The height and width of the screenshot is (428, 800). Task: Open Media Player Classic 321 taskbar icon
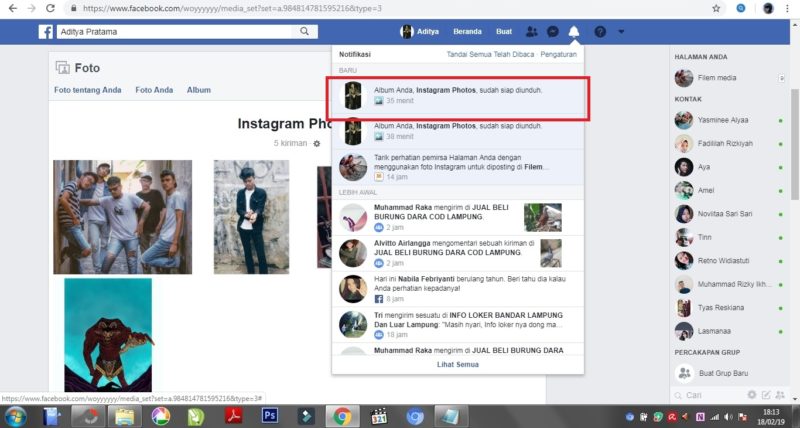[x=379, y=416]
